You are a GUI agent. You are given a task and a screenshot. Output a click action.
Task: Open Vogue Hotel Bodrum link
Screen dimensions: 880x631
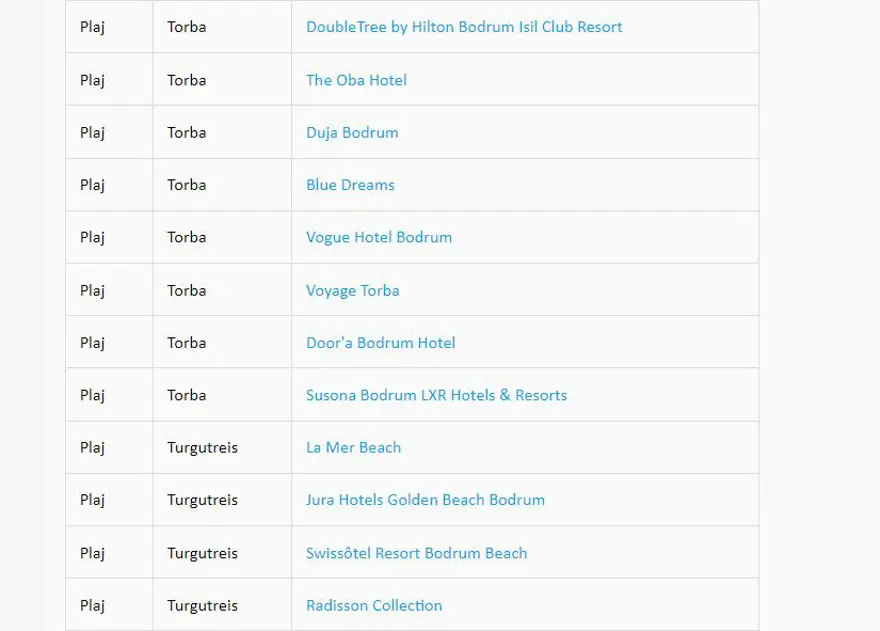[379, 237]
